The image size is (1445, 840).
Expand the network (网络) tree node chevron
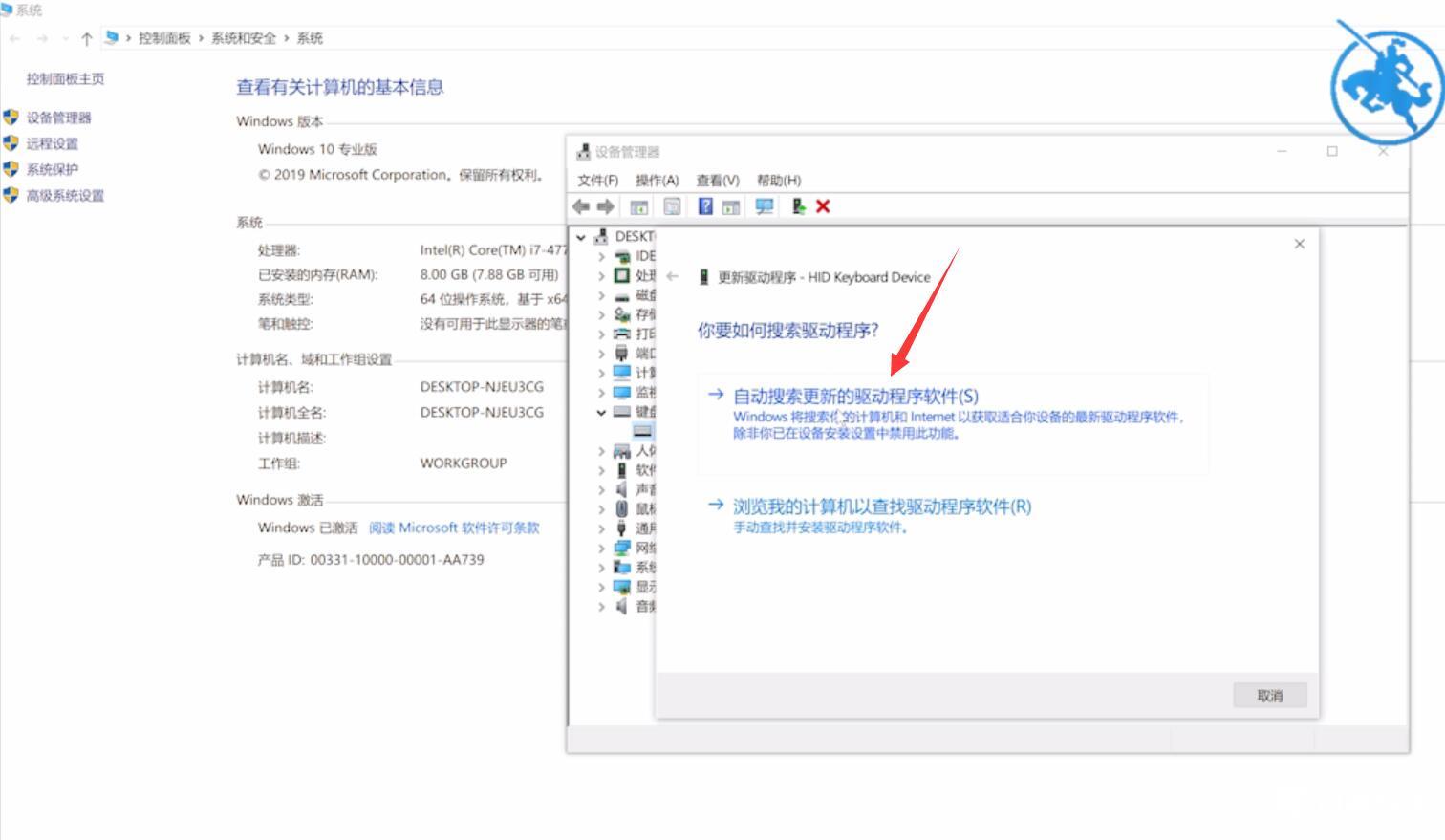click(601, 548)
